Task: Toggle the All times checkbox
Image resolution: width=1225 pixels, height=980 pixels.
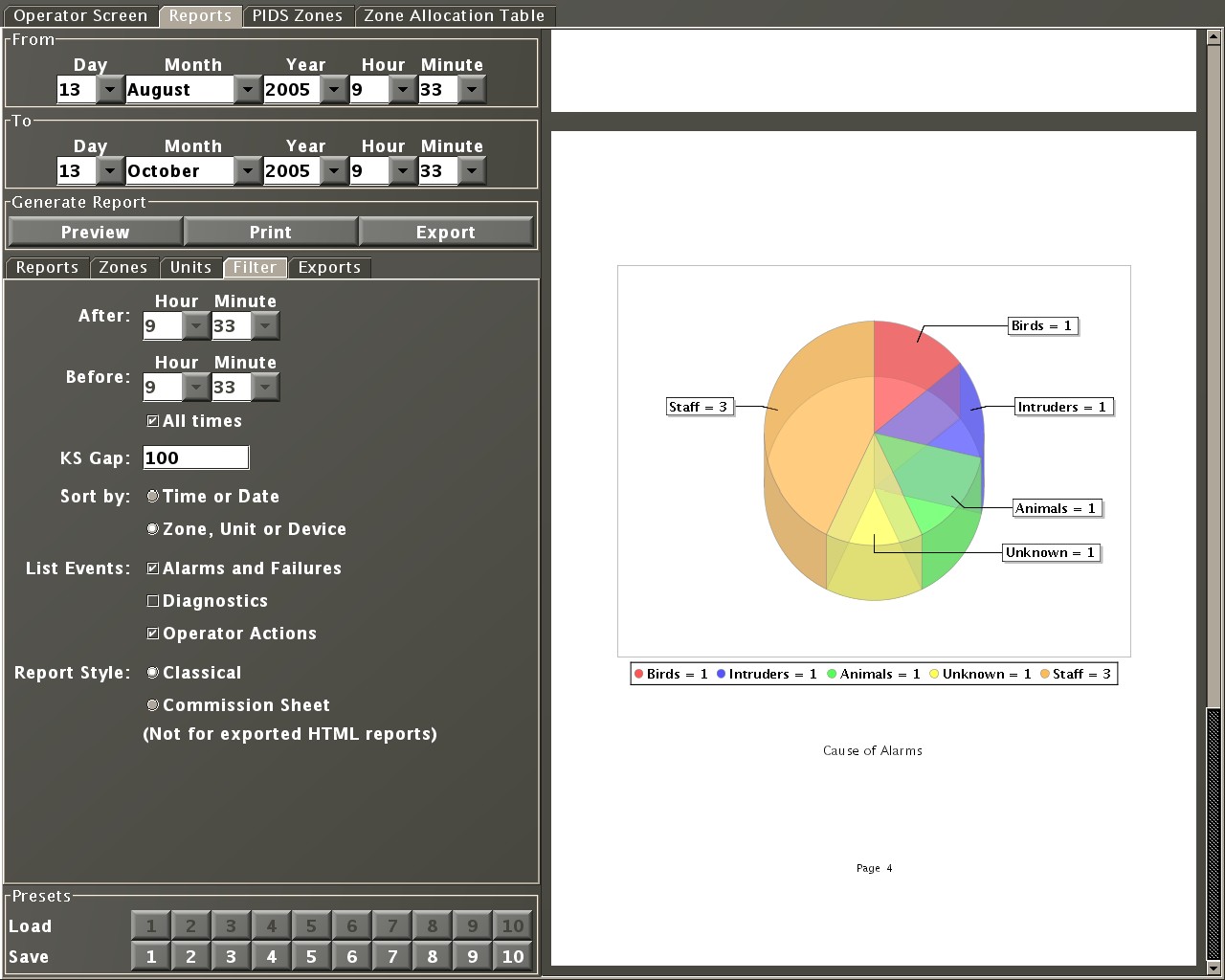Action: 153,421
